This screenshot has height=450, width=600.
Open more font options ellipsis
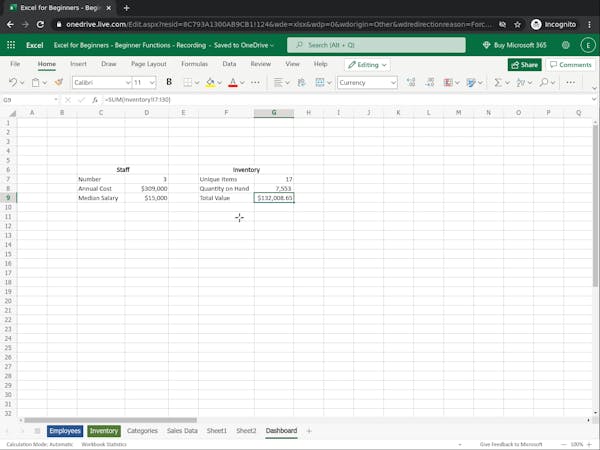[255, 82]
